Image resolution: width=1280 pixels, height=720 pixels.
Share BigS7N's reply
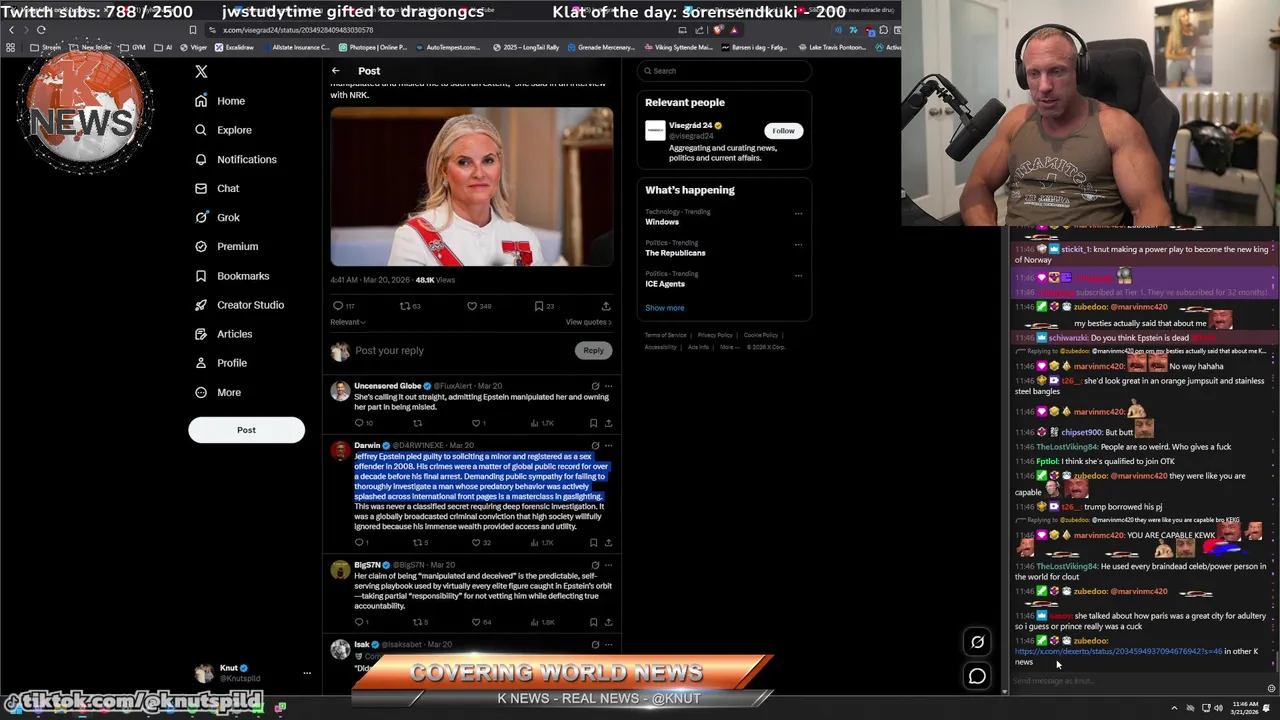click(x=608, y=622)
